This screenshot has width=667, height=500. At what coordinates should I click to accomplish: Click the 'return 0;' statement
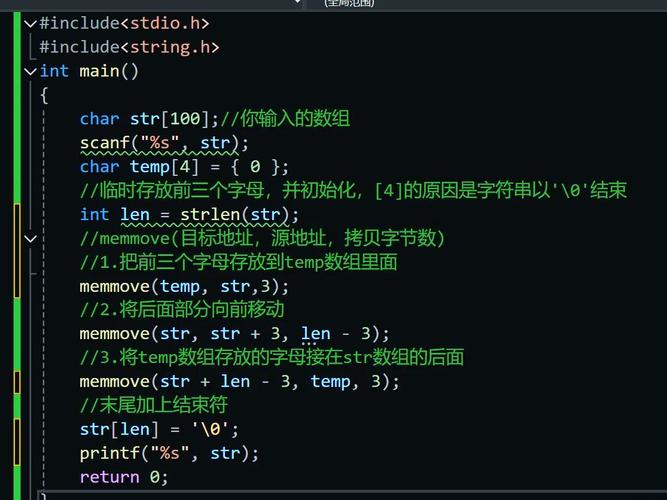tap(124, 477)
